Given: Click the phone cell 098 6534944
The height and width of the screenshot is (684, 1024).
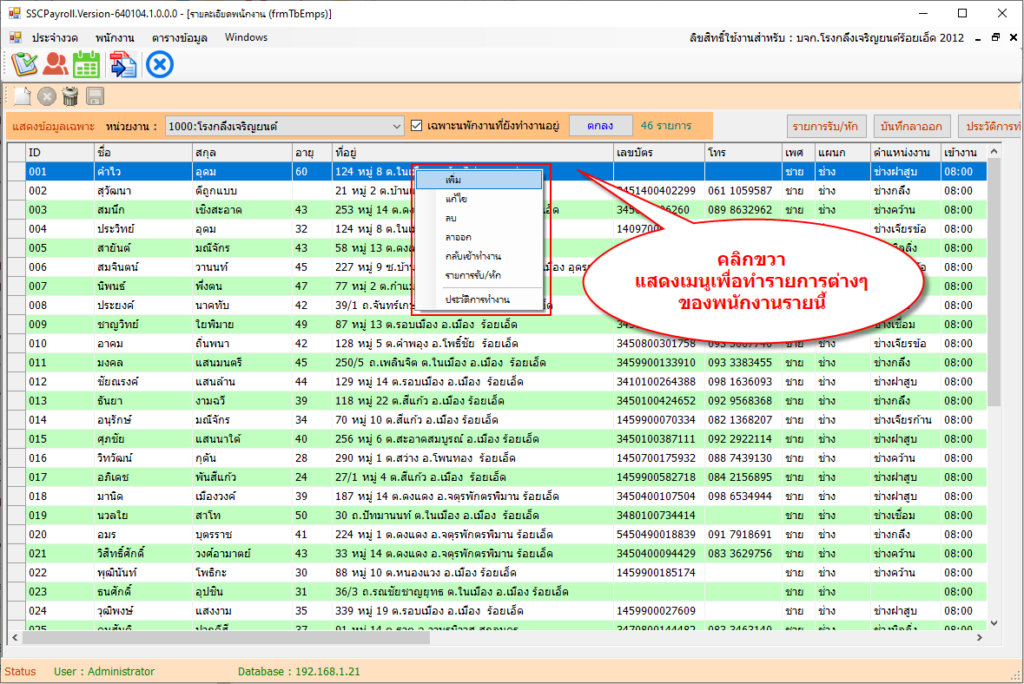Looking at the screenshot, I should pos(744,496).
